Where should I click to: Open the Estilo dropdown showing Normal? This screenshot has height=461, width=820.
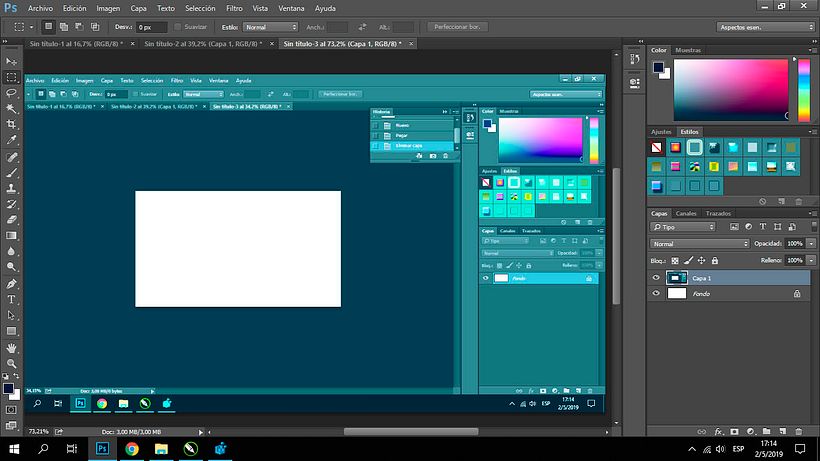pyautogui.click(x=270, y=27)
